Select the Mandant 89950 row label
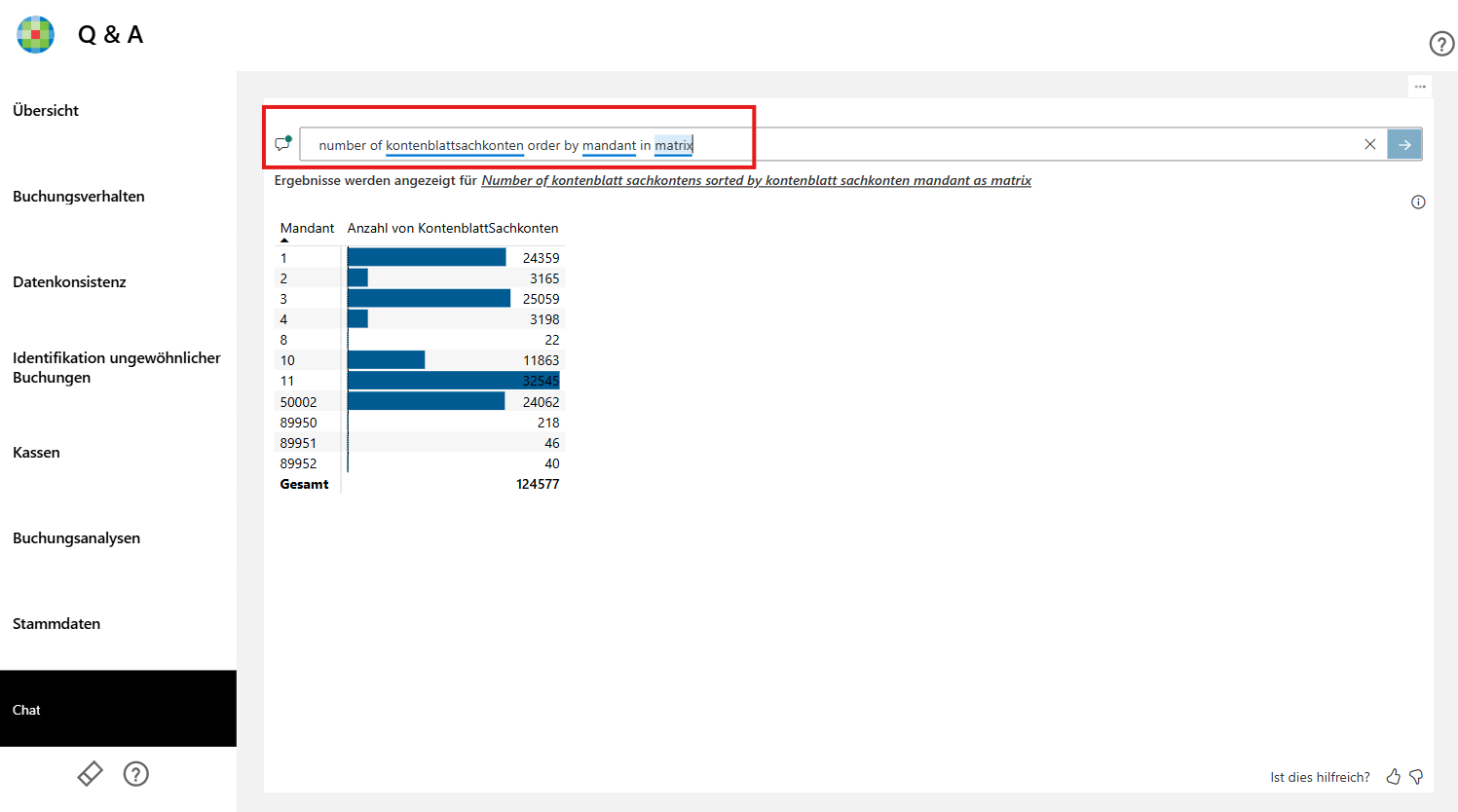Screen dimensions: 1458x812 point(298,423)
